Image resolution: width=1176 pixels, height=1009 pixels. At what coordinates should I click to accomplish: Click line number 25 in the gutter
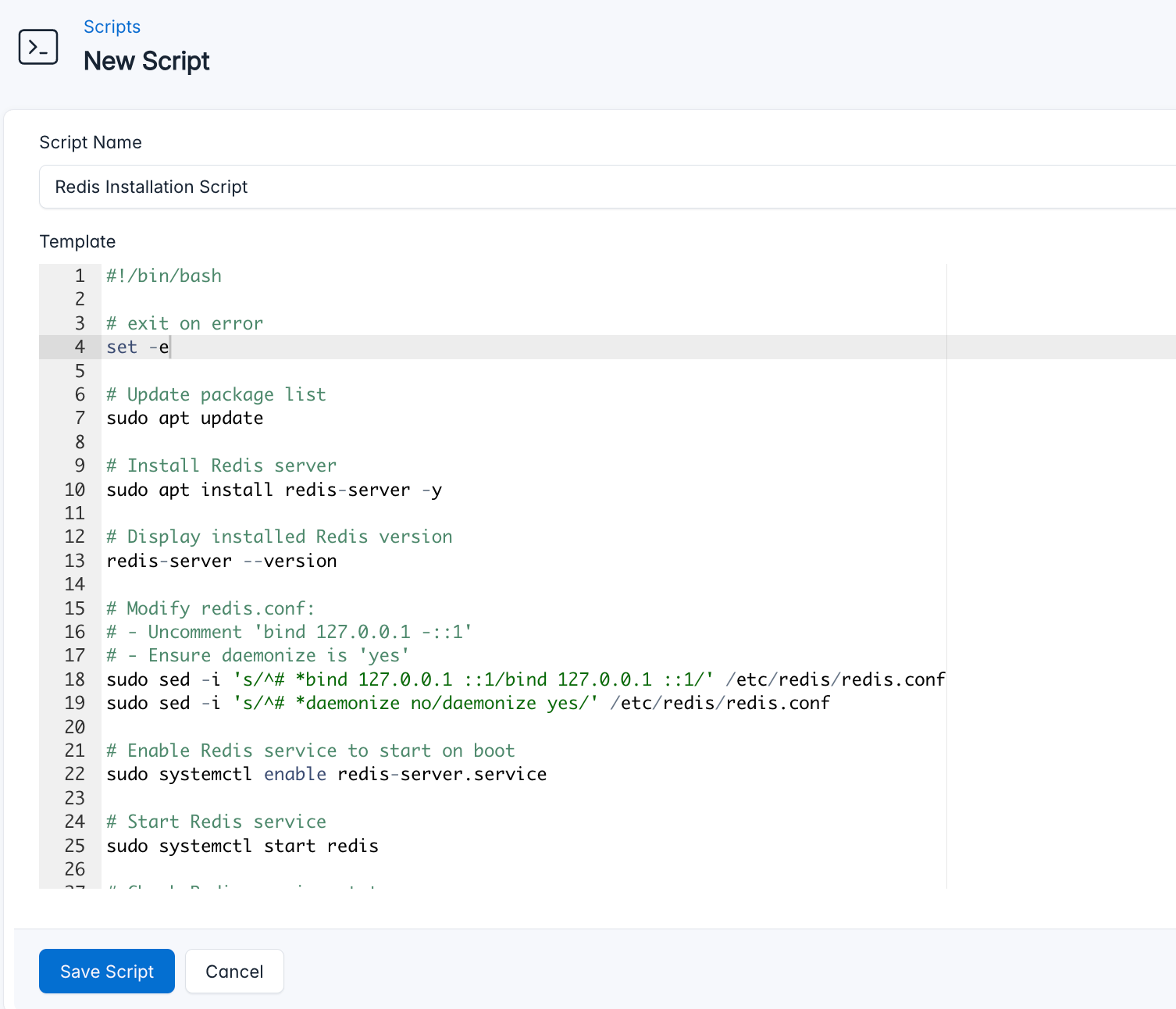(74, 845)
